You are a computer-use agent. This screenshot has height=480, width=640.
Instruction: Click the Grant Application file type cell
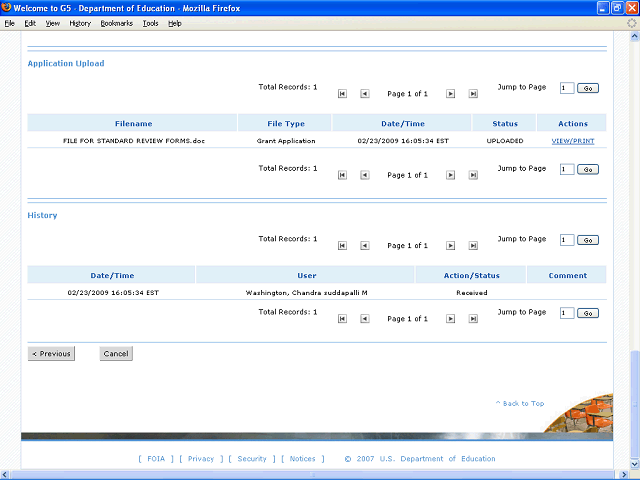tap(286, 141)
